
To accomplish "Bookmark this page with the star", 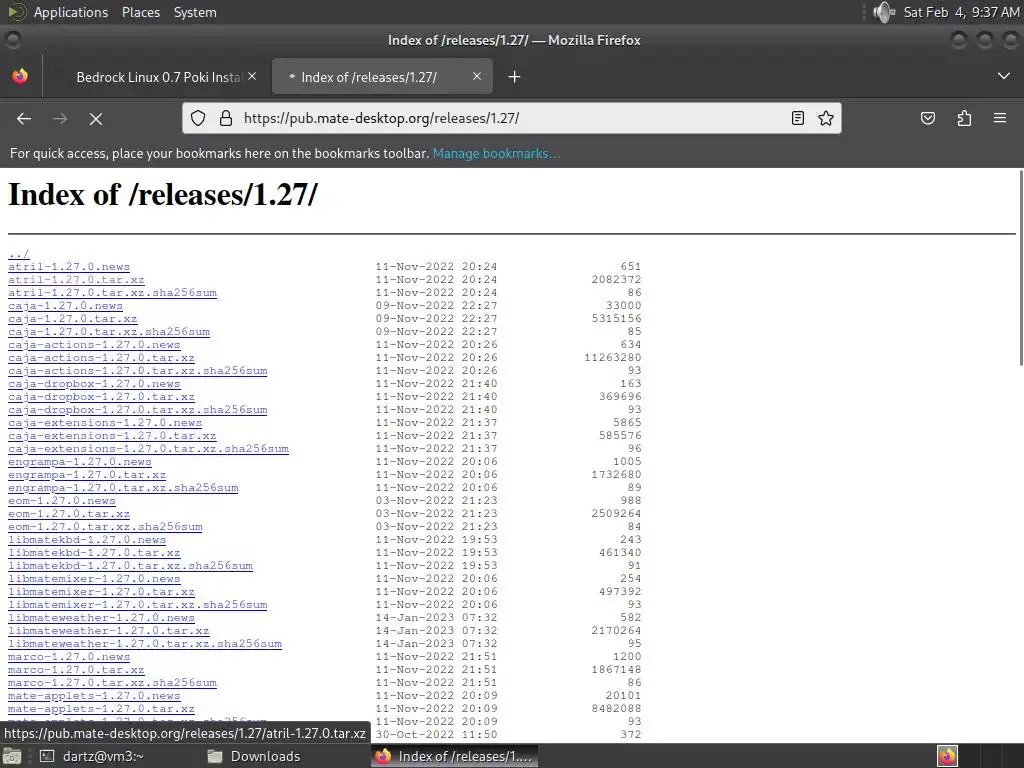I will 826,118.
